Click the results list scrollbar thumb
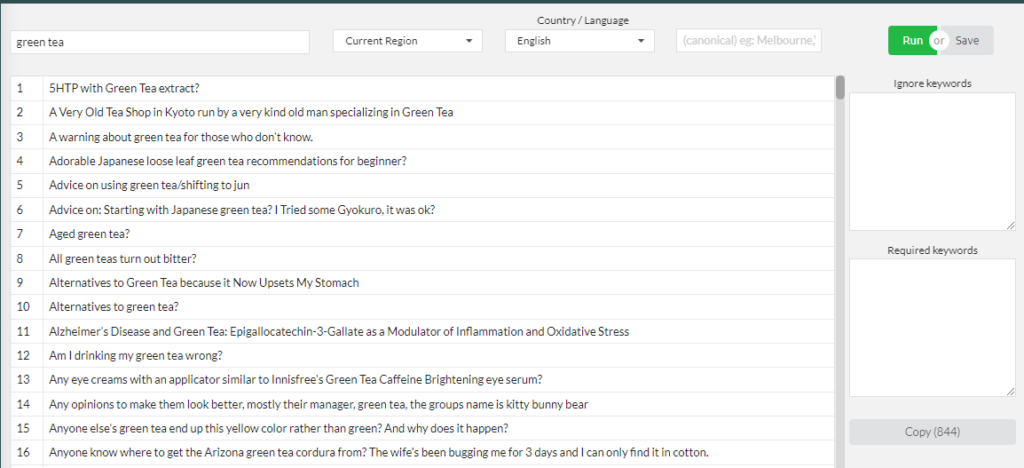 [x=840, y=87]
